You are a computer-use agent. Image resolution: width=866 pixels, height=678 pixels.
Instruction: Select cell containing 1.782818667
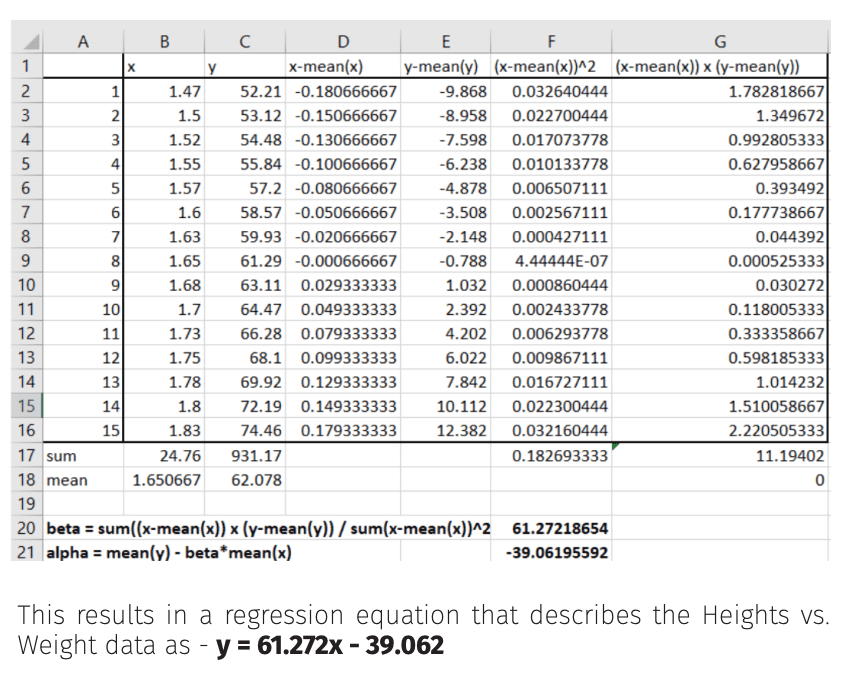click(720, 91)
